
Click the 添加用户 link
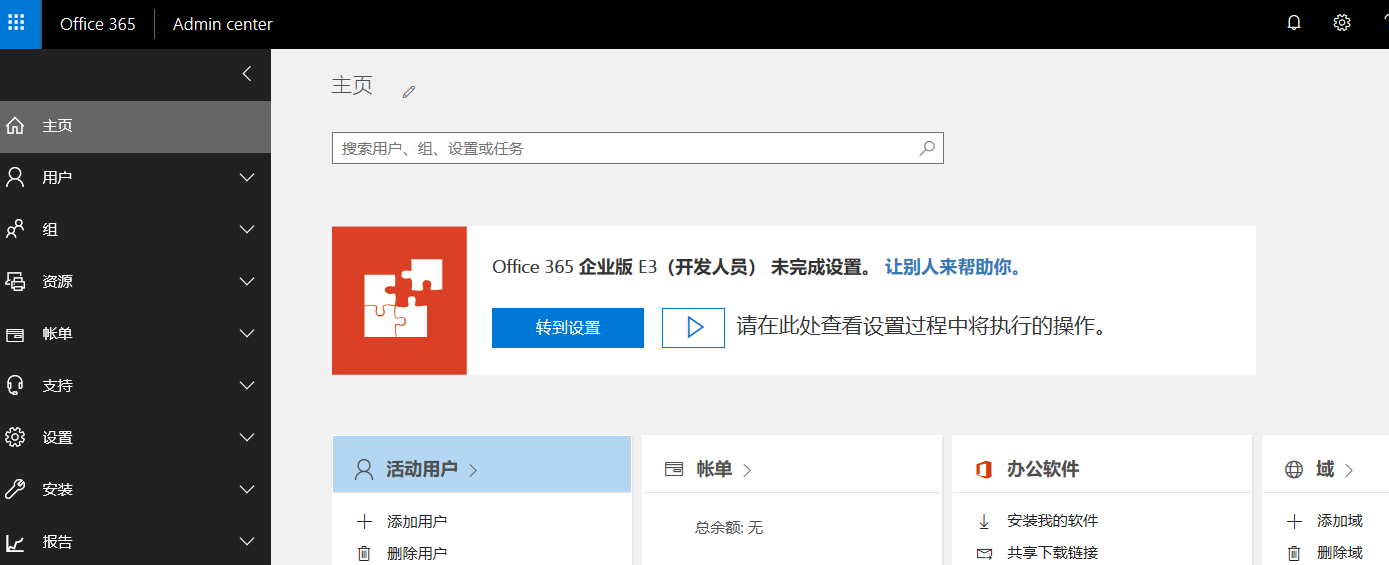coord(417,521)
